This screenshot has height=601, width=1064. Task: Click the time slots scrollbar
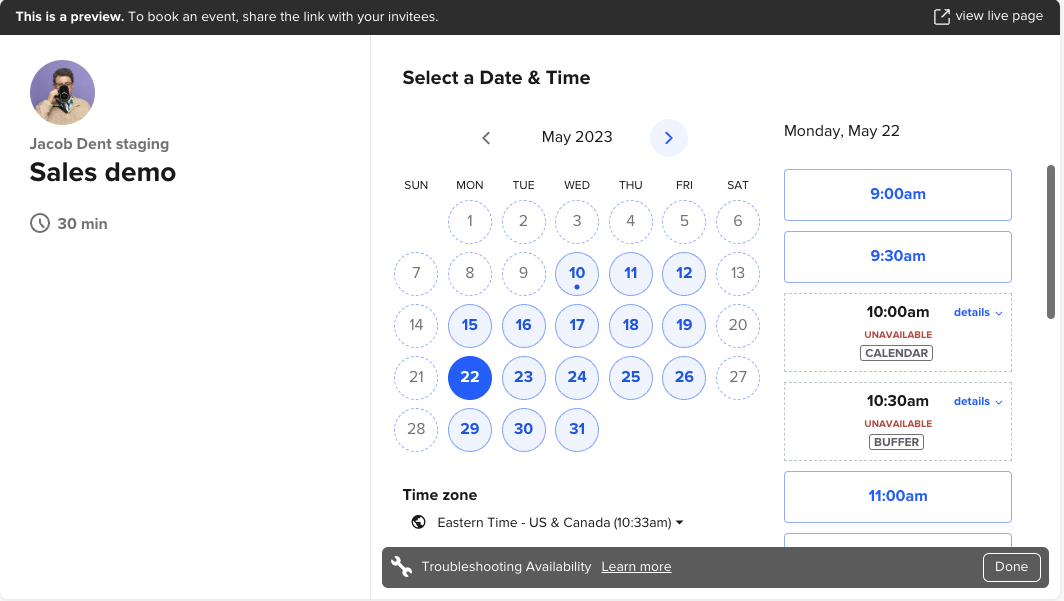(1050, 242)
